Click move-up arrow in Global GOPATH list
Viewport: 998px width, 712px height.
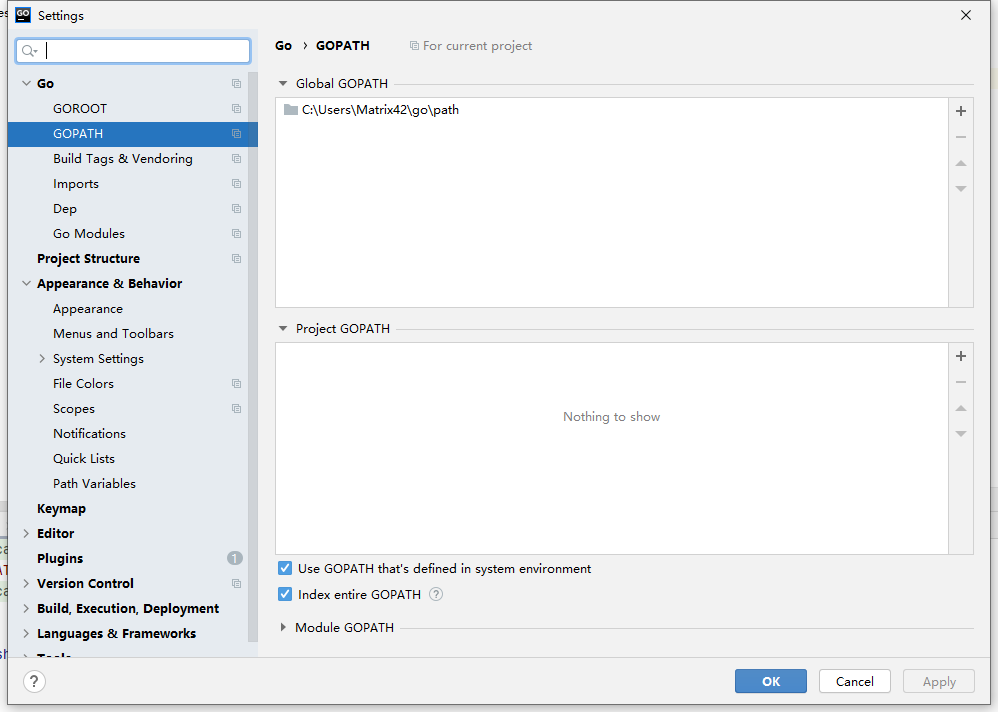961,164
